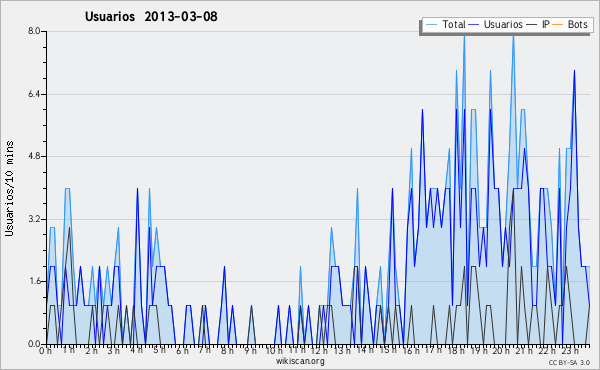Click the 'wikiscan.org' caption below the axis

coord(300,361)
